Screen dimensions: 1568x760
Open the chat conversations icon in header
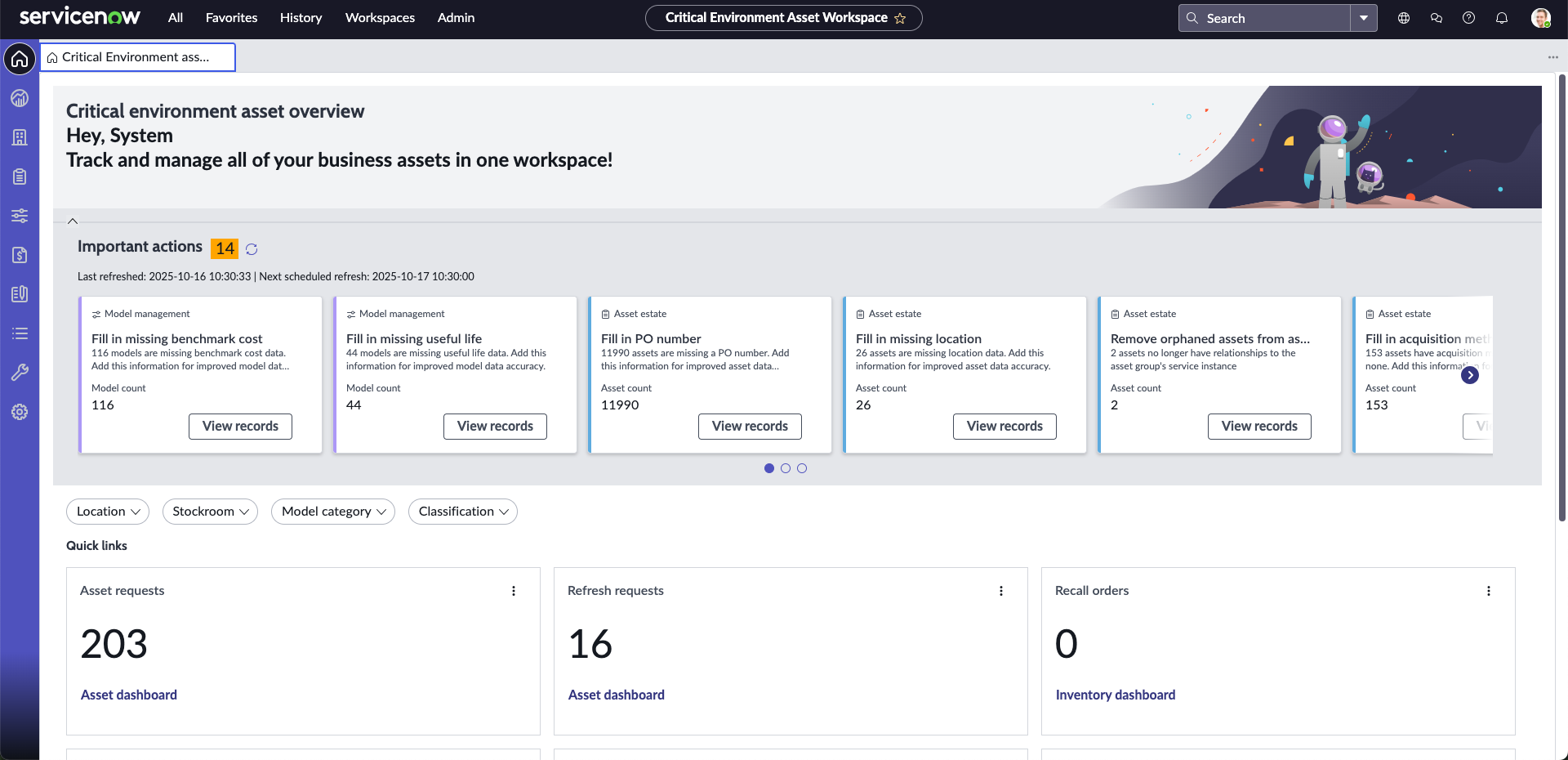pos(1437,18)
